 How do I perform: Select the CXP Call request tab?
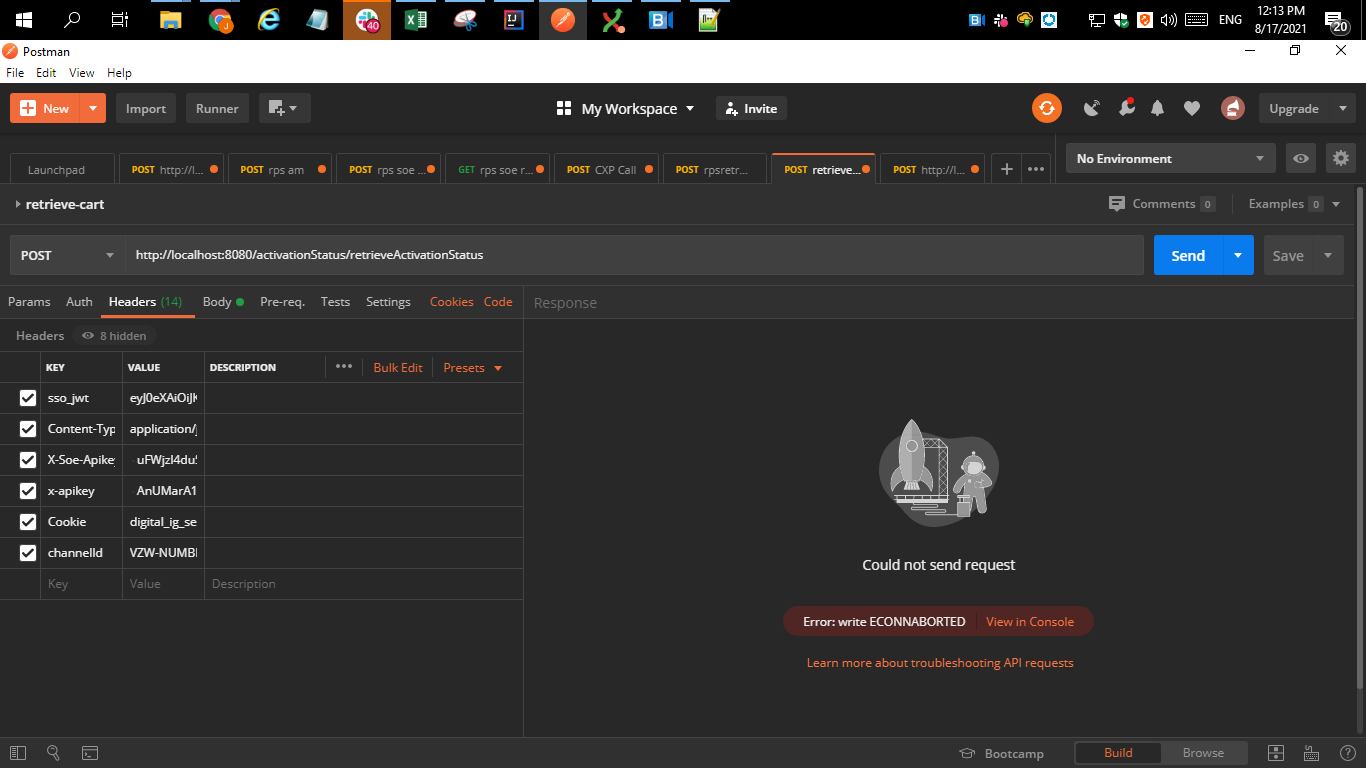pos(605,168)
